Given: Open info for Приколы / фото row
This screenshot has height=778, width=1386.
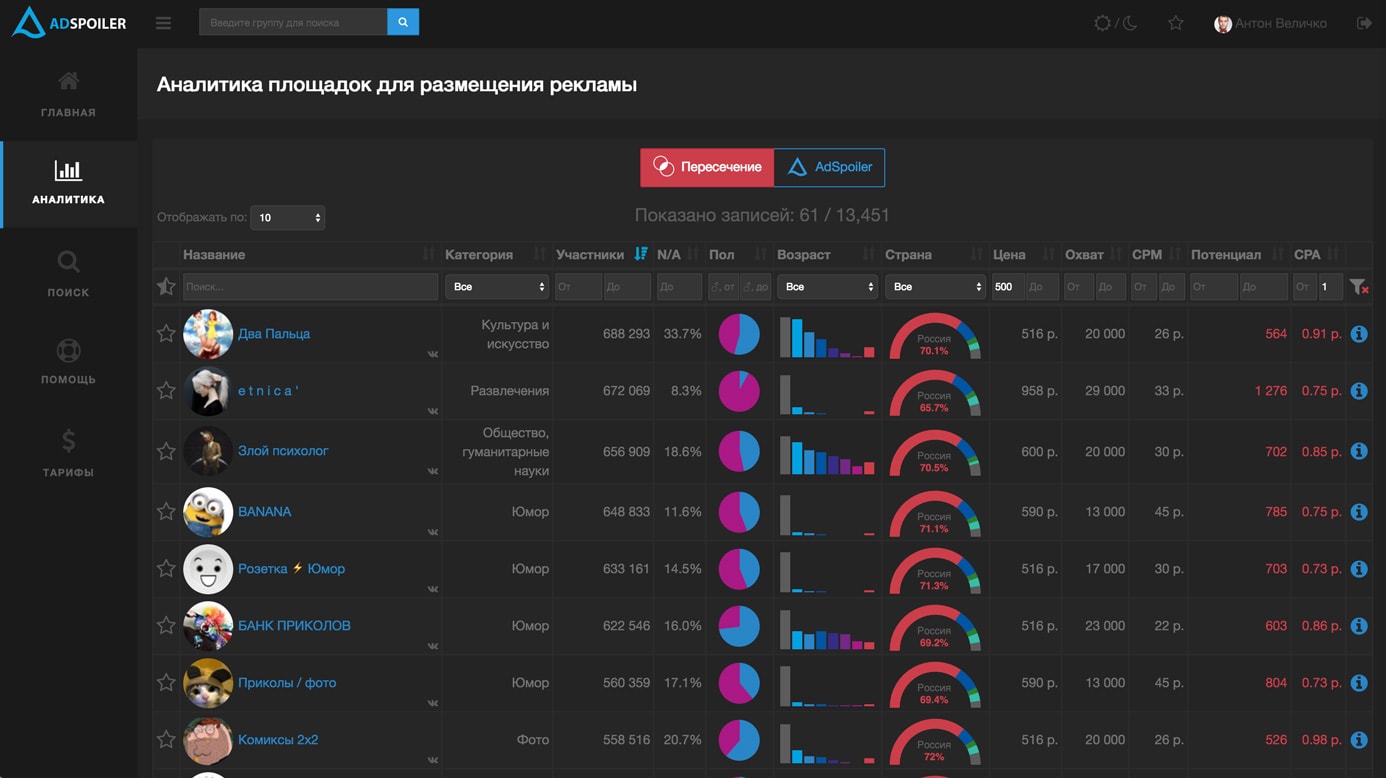Looking at the screenshot, I should (x=1359, y=683).
